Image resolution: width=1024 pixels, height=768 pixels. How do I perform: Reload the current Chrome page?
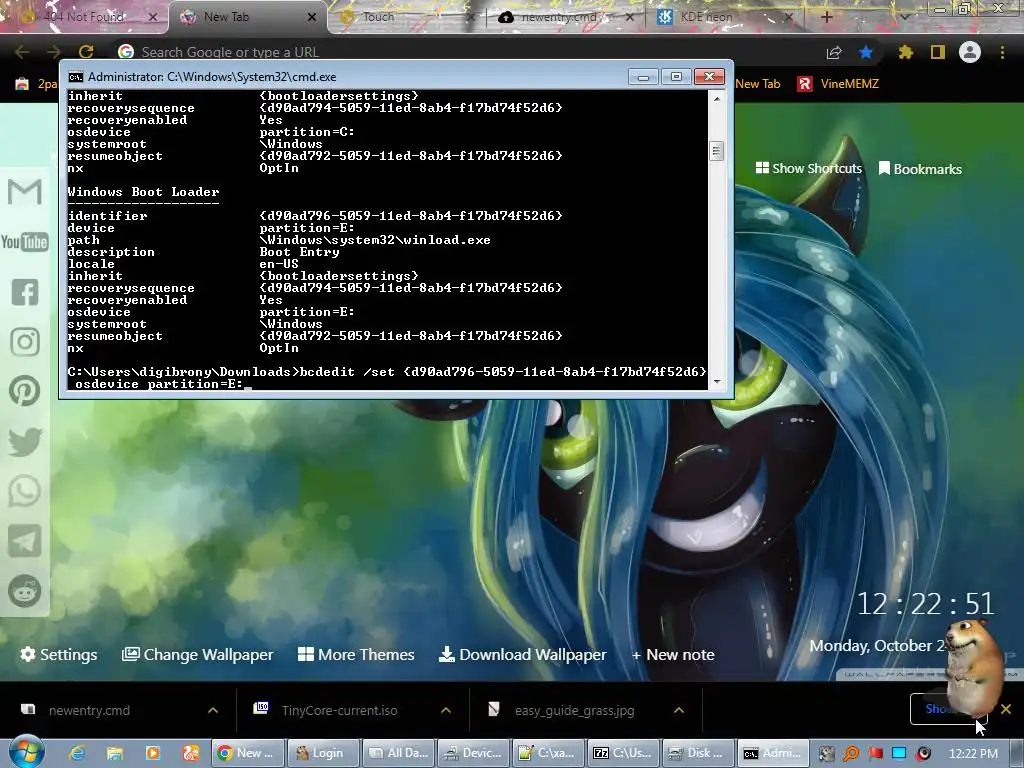pyautogui.click(x=86, y=52)
